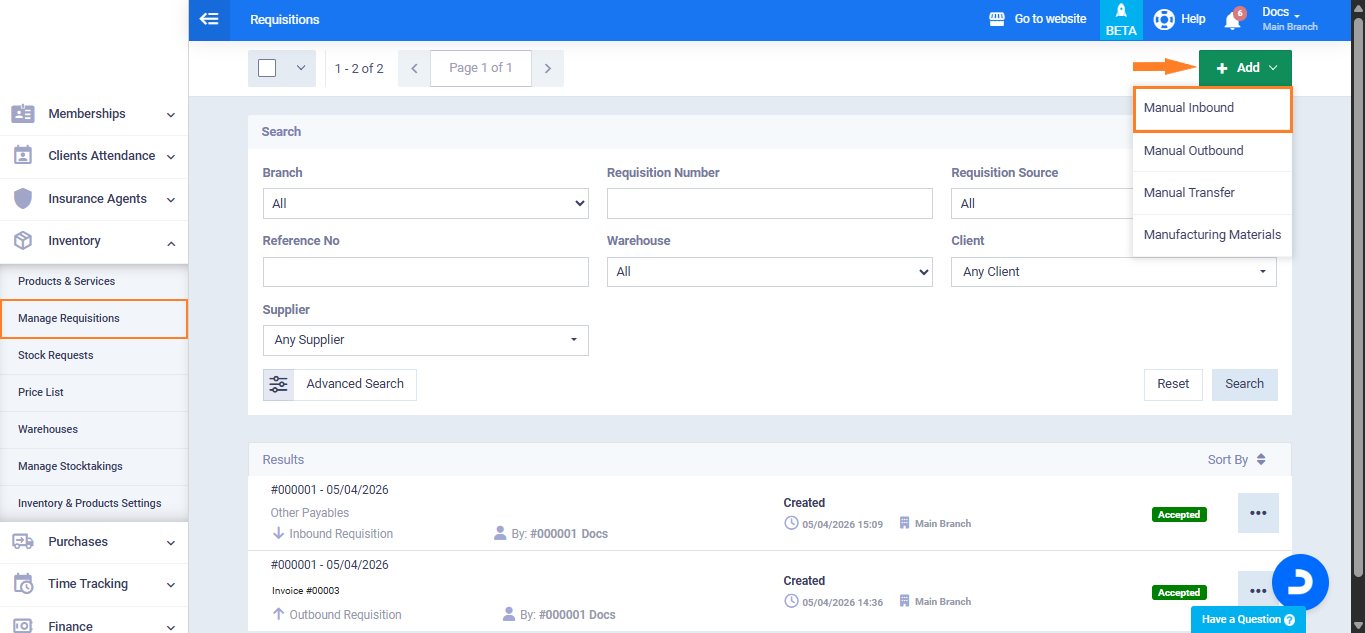1365x633 pixels.
Task: Open the notifications bell icon
Action: [1232, 20]
